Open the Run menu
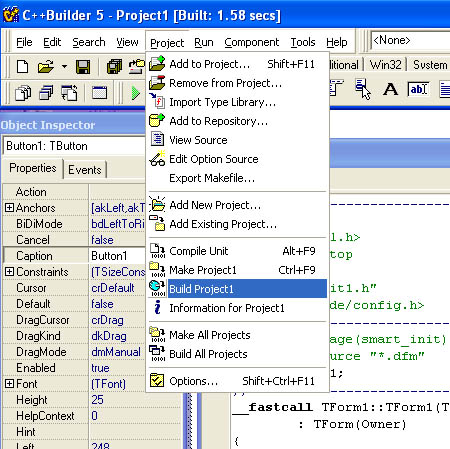 (204, 42)
